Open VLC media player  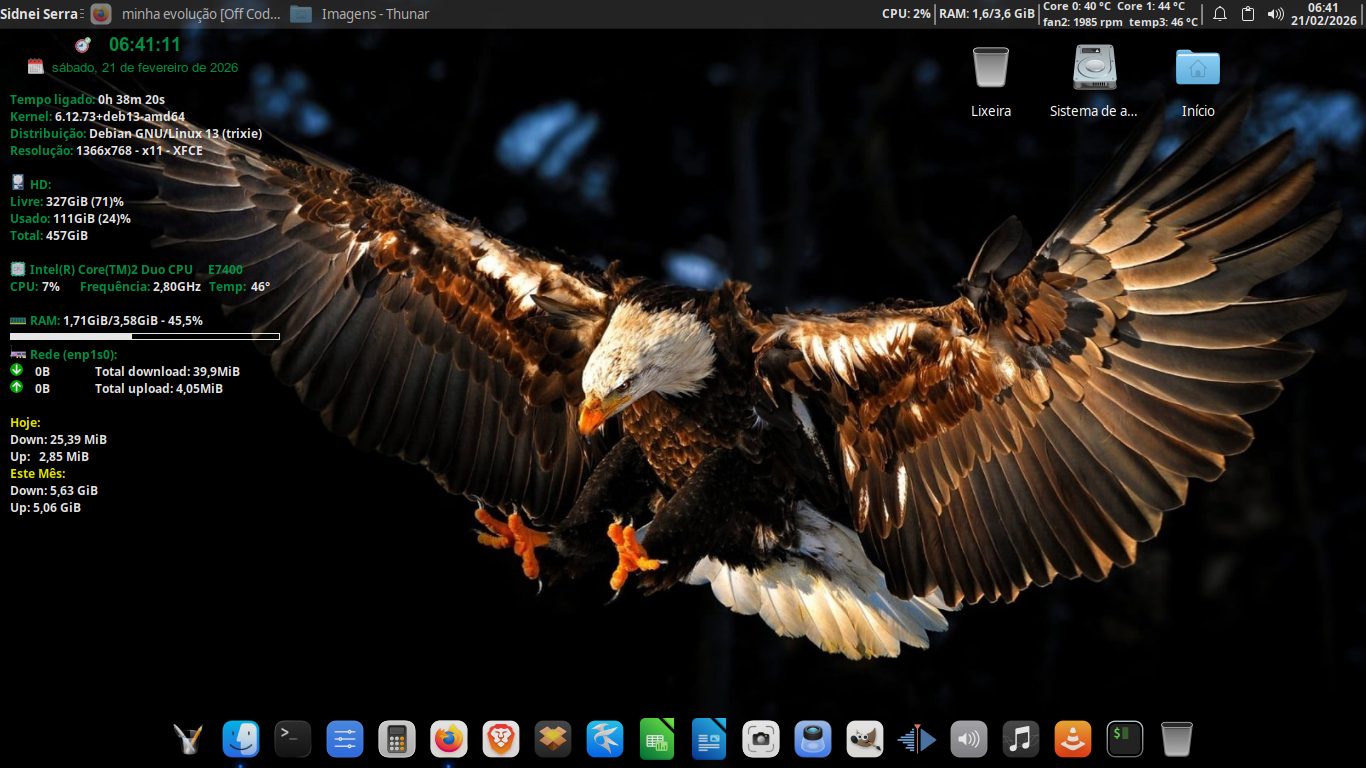coord(1073,740)
